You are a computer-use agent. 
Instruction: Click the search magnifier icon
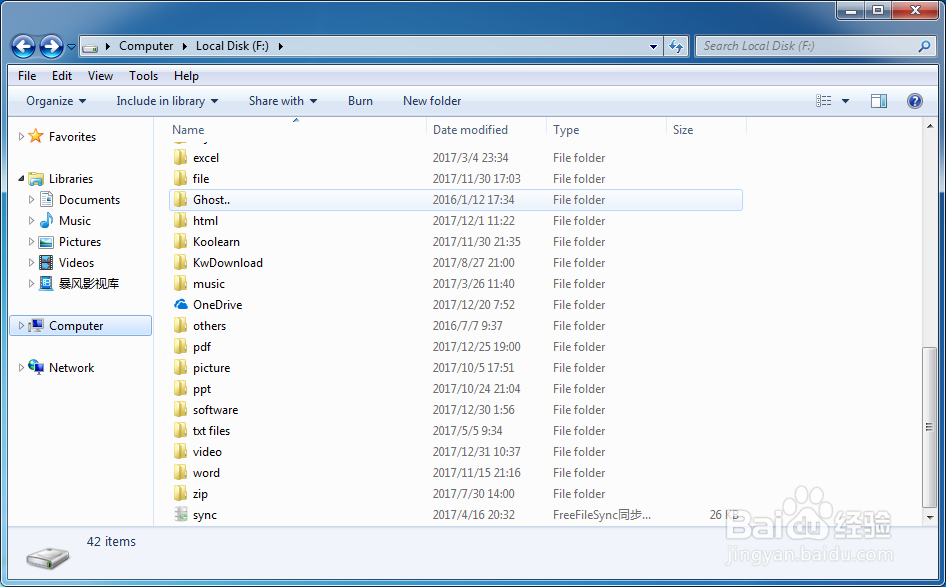pyautogui.click(x=924, y=46)
